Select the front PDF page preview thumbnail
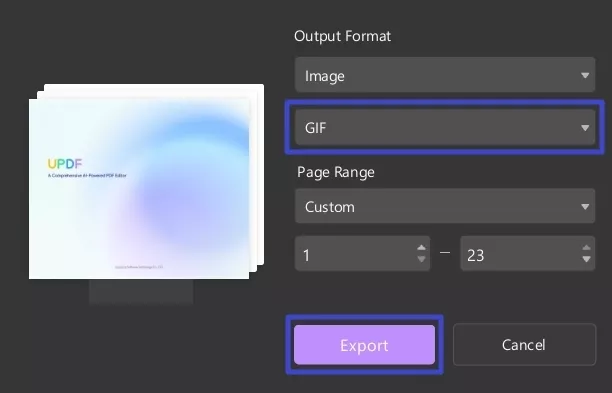The image size is (612, 393). coord(139,189)
